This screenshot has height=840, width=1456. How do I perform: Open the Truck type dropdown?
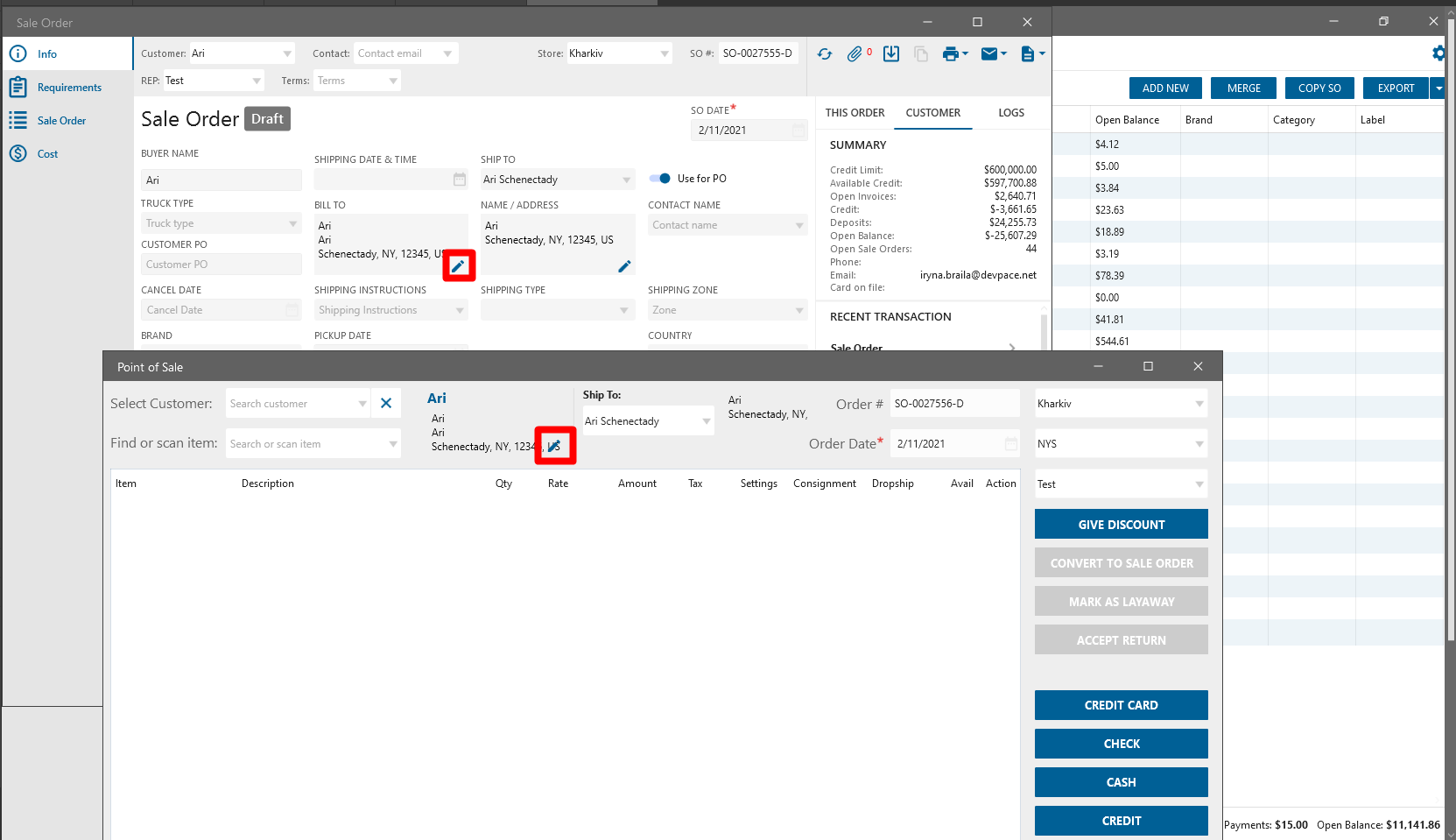click(292, 224)
